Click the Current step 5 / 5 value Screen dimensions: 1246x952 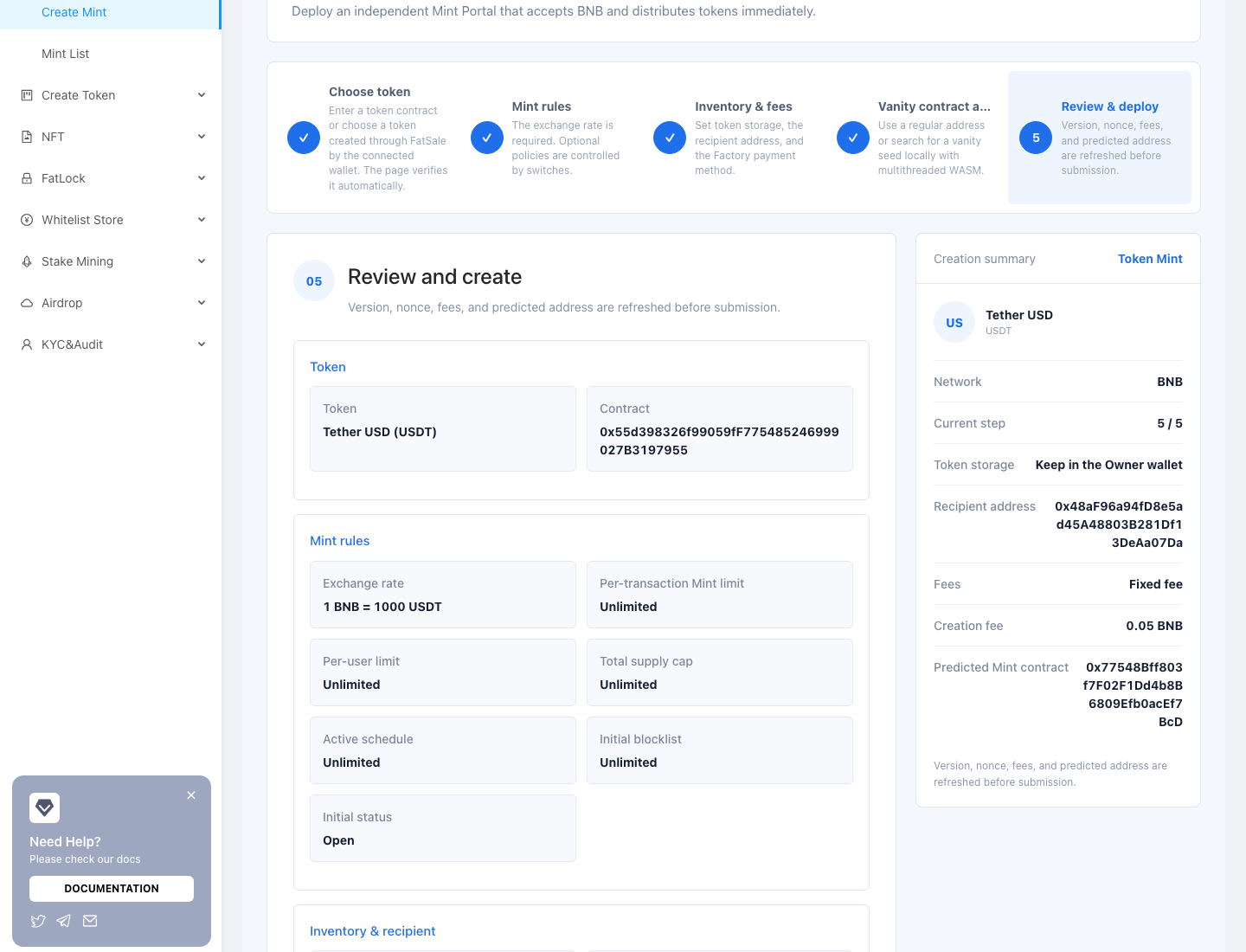point(1170,423)
